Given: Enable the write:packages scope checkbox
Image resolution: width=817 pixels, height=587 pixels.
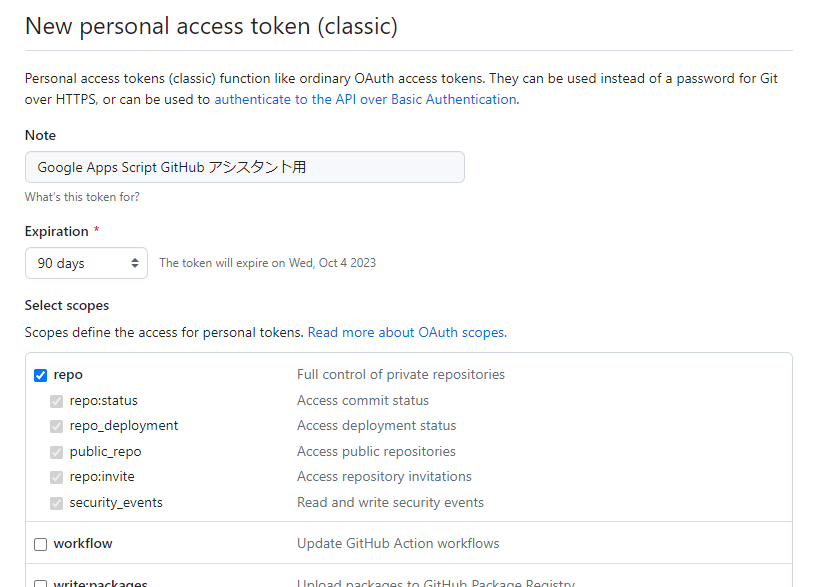Looking at the screenshot, I should click(x=41, y=584).
